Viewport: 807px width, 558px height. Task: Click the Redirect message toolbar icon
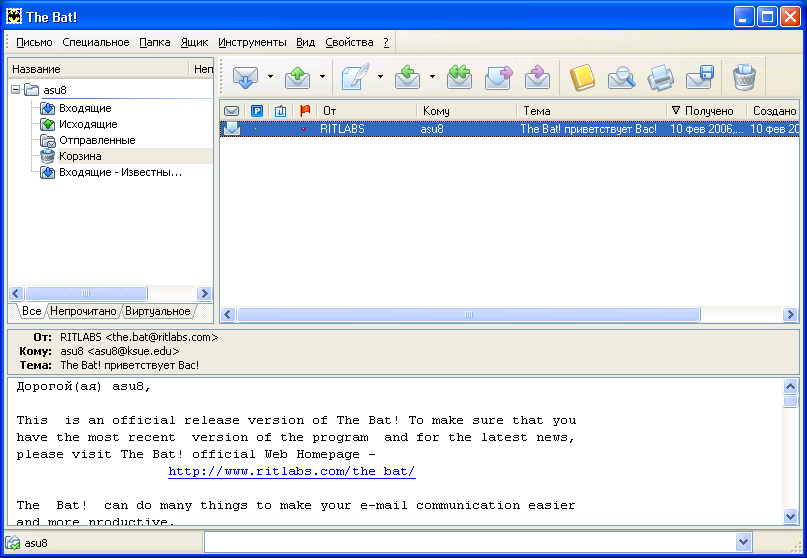click(537, 77)
